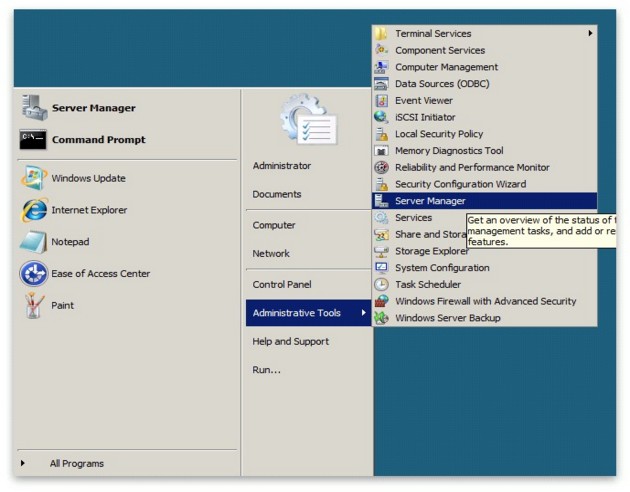
Task: Choose the Task Scheduler entry
Action: click(x=485, y=284)
